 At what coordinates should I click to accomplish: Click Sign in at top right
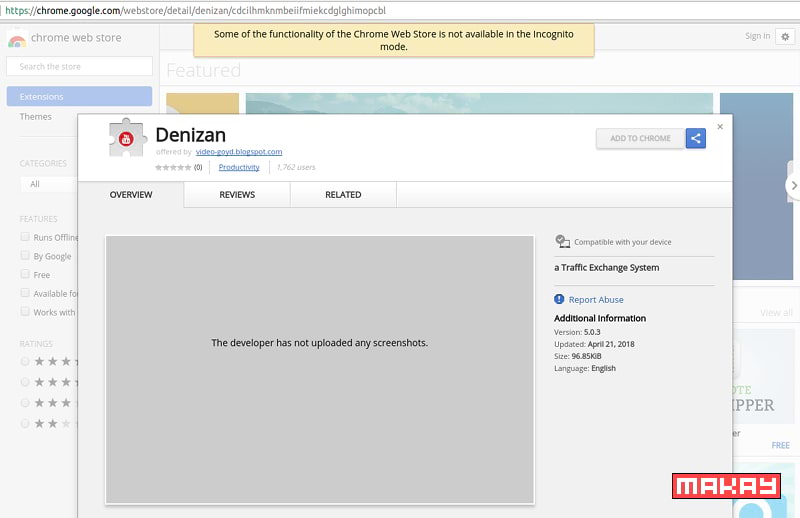click(x=757, y=36)
